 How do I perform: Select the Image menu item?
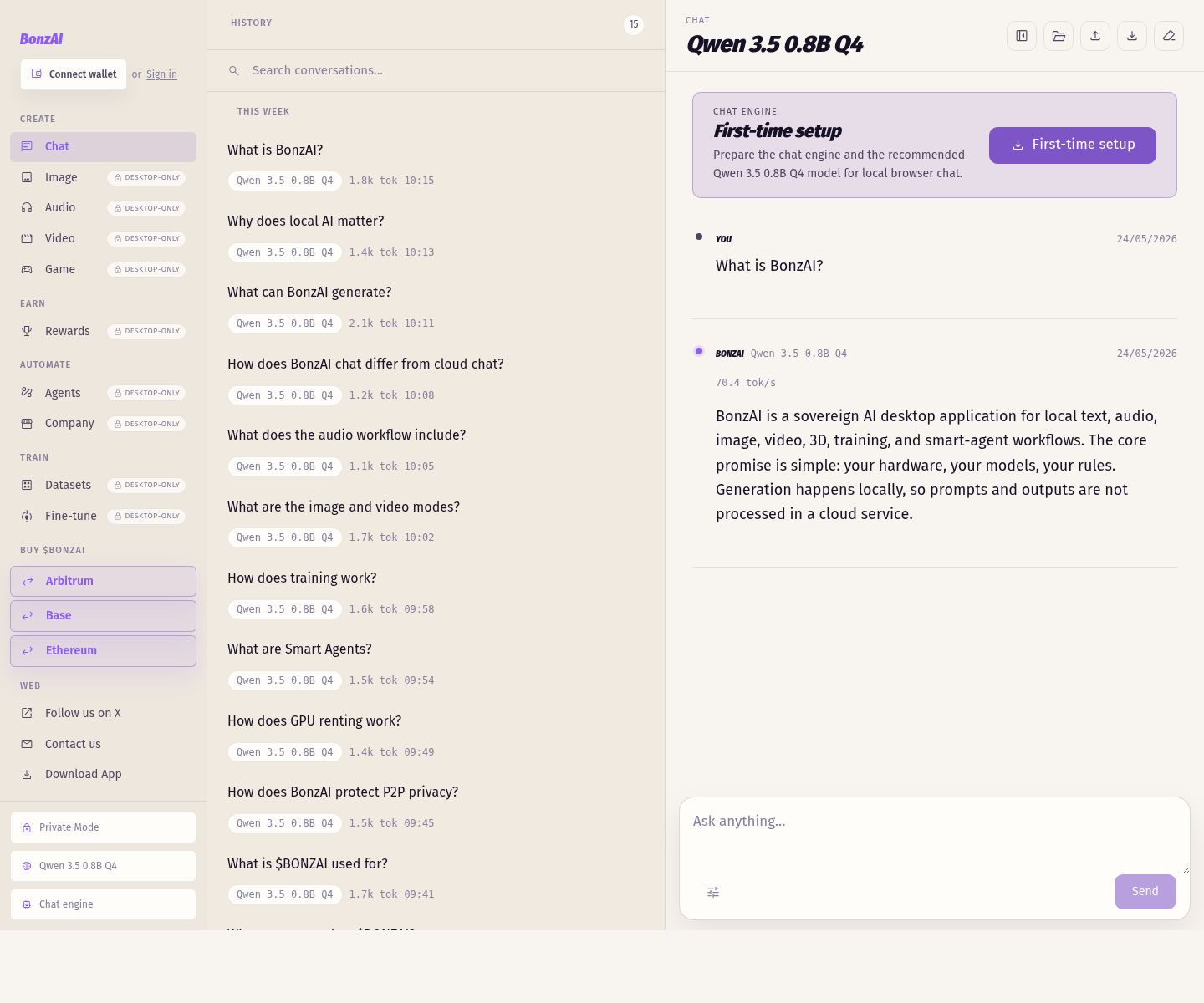click(x=103, y=177)
